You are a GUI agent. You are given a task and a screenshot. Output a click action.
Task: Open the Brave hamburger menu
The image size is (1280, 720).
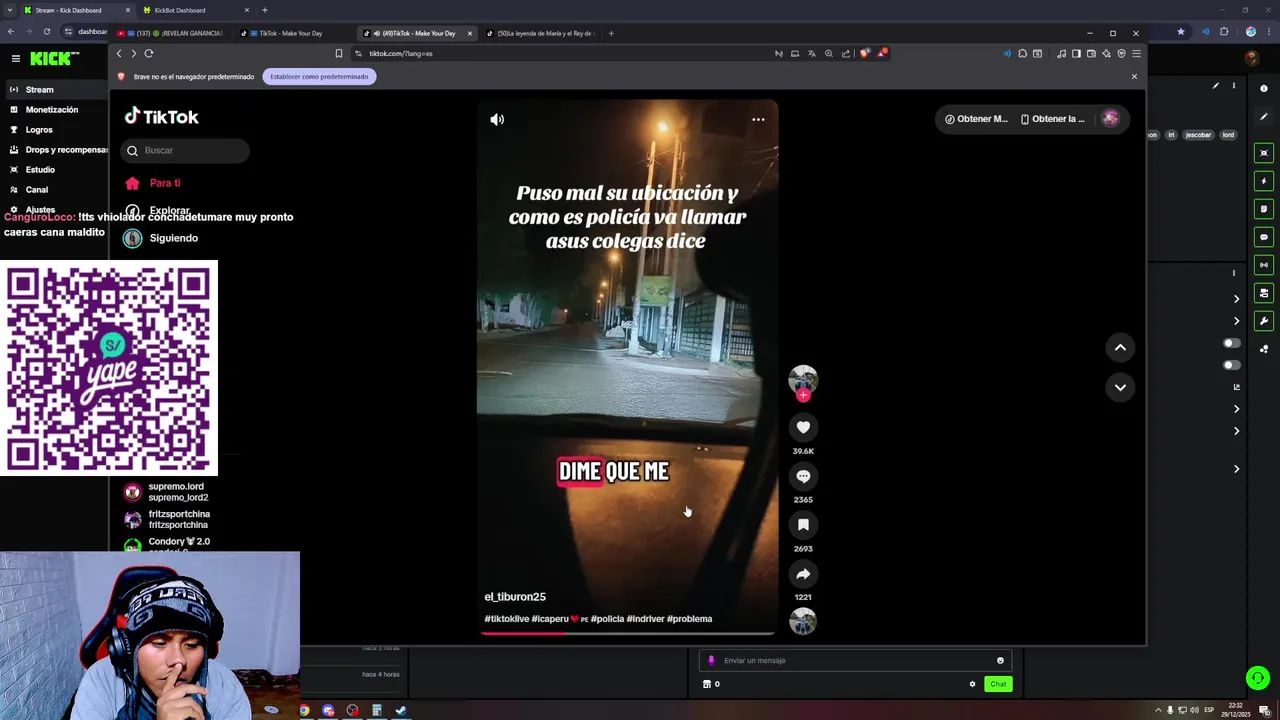pyautogui.click(x=1136, y=53)
